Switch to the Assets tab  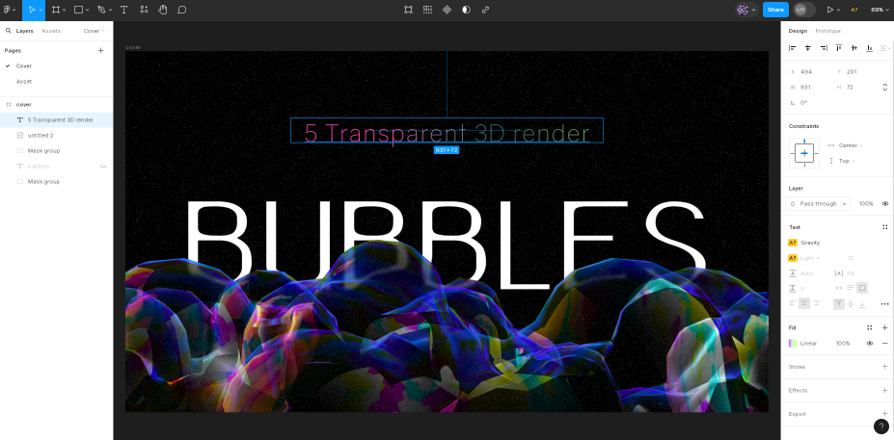51,31
